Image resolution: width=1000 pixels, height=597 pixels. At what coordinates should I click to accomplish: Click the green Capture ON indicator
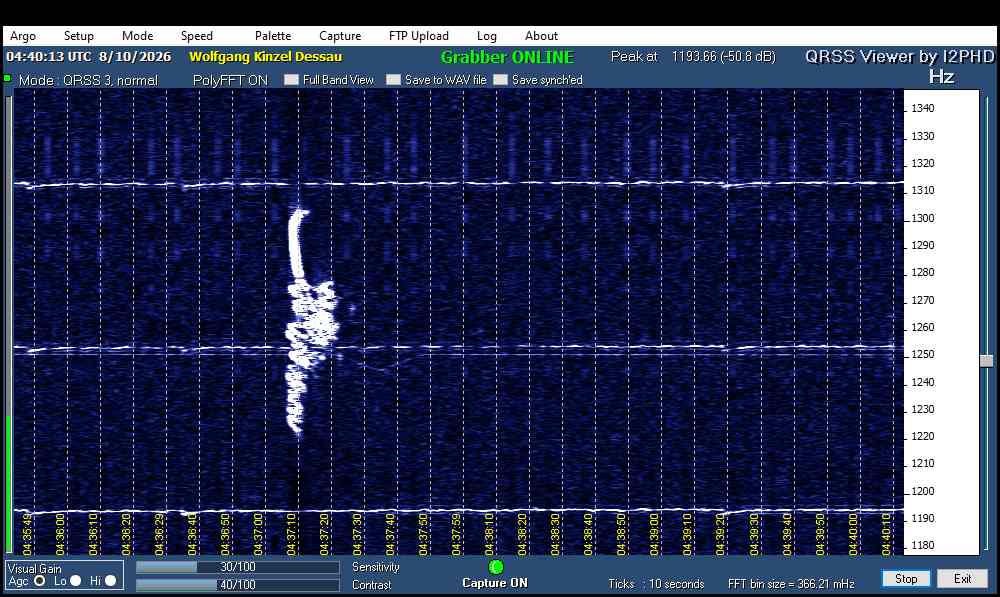click(496, 566)
